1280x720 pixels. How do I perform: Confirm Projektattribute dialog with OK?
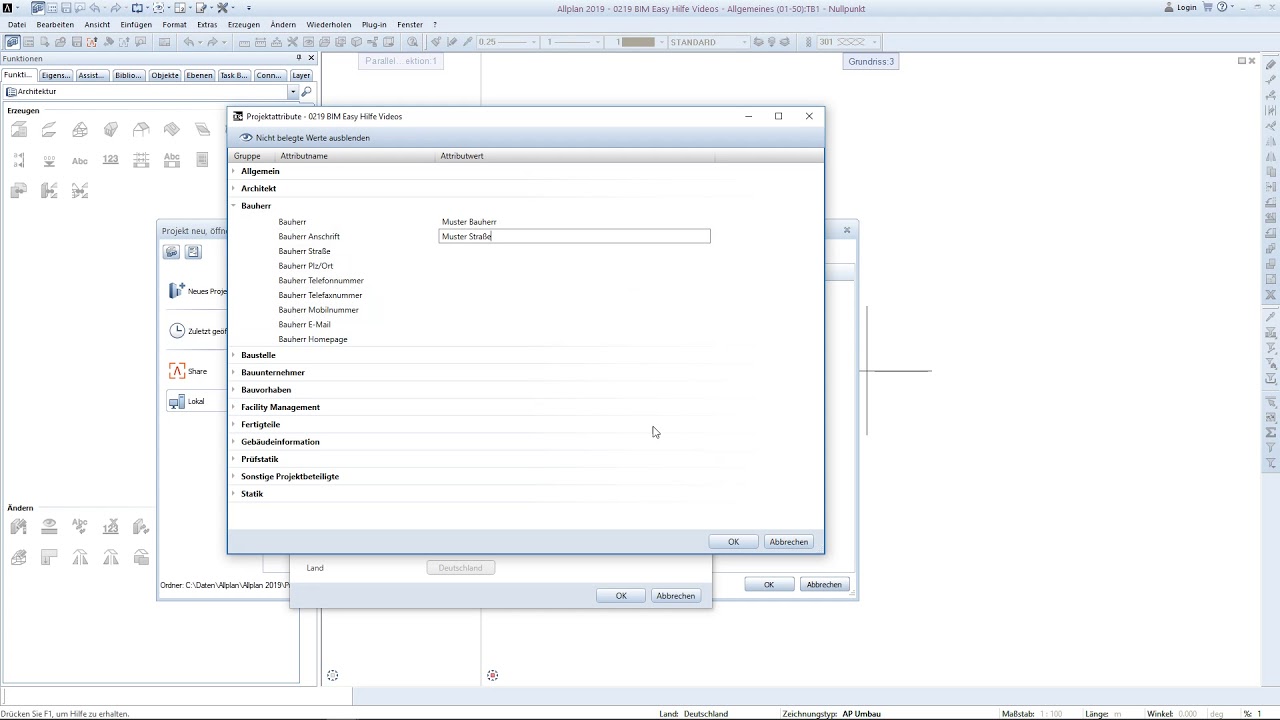(x=733, y=542)
